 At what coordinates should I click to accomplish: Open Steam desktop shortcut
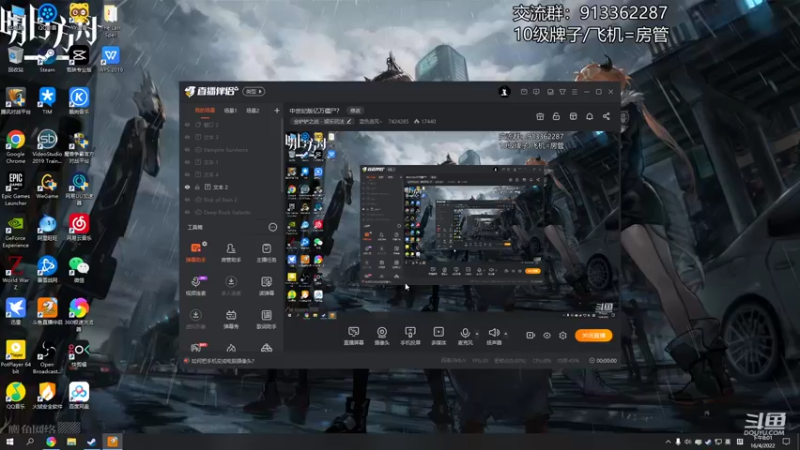[x=47, y=60]
